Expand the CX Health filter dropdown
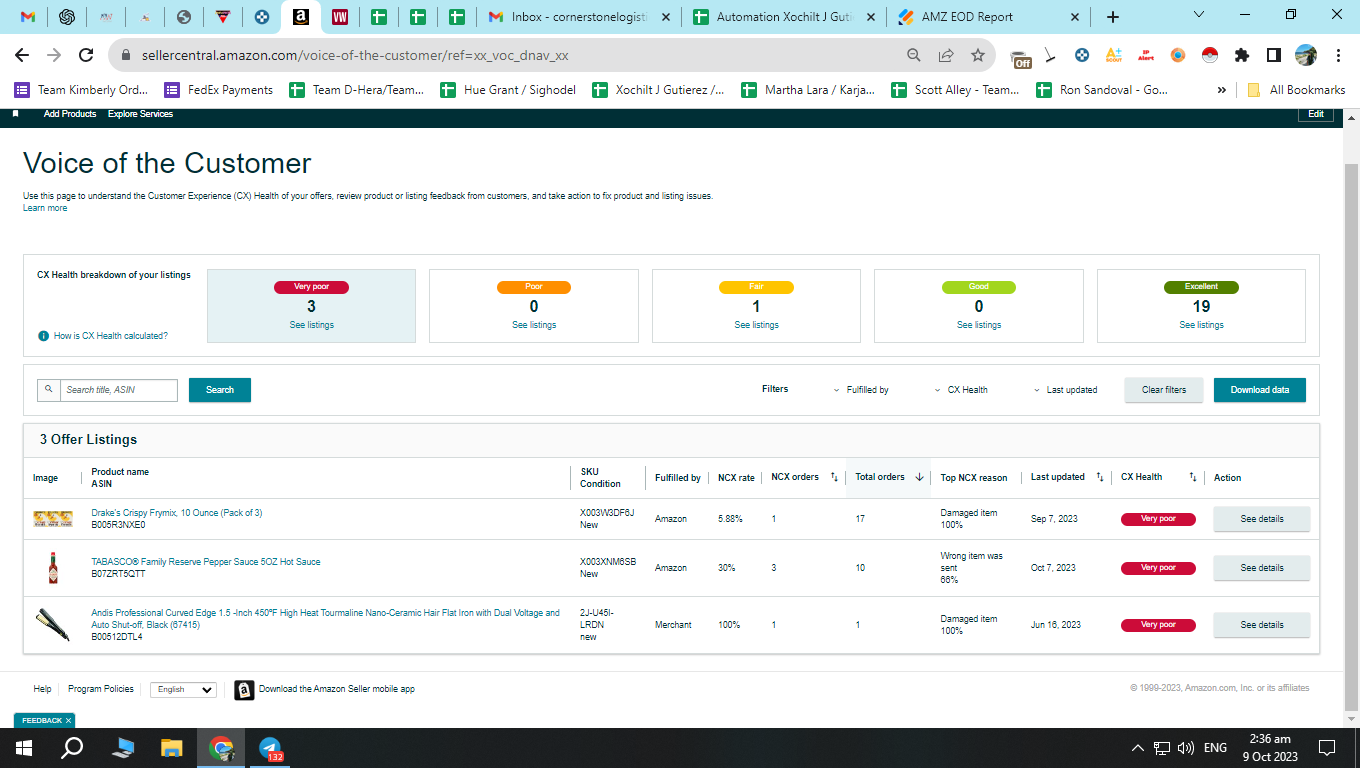1360x768 pixels. point(961,390)
